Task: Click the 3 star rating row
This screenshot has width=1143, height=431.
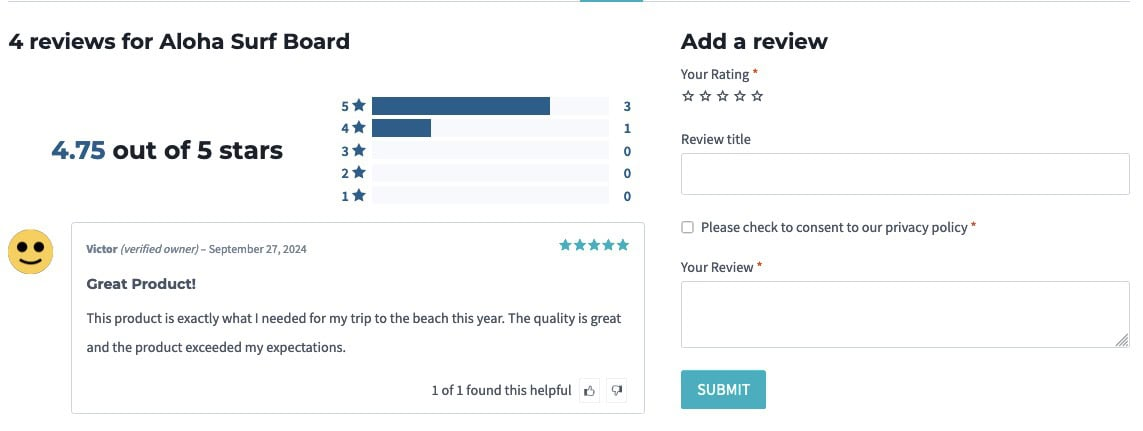Action: [x=489, y=151]
